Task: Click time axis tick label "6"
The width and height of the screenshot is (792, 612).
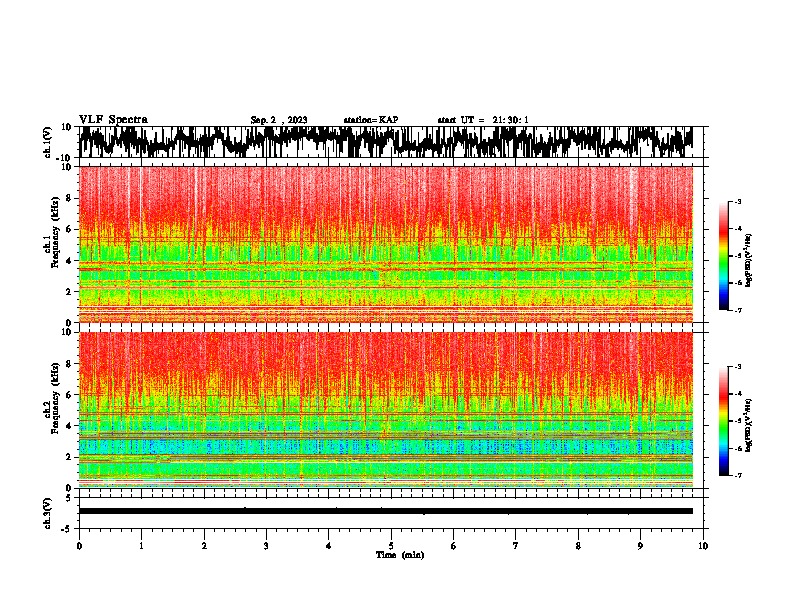Action: click(454, 546)
